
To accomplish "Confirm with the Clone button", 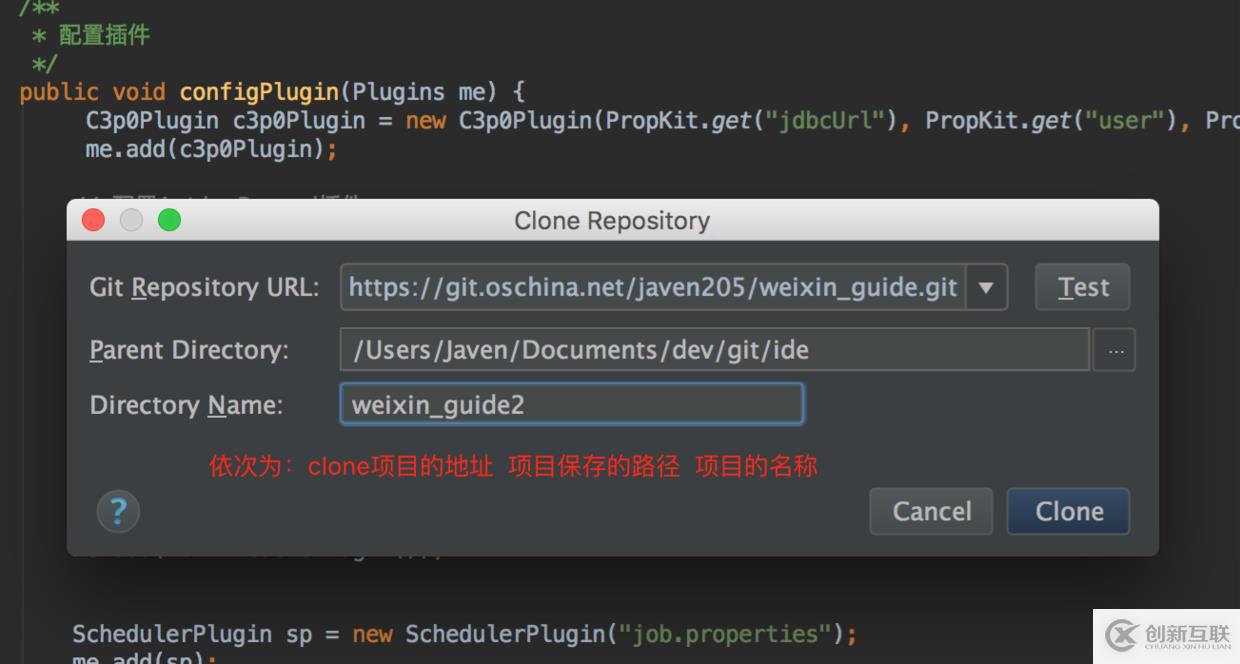I will [x=1069, y=511].
